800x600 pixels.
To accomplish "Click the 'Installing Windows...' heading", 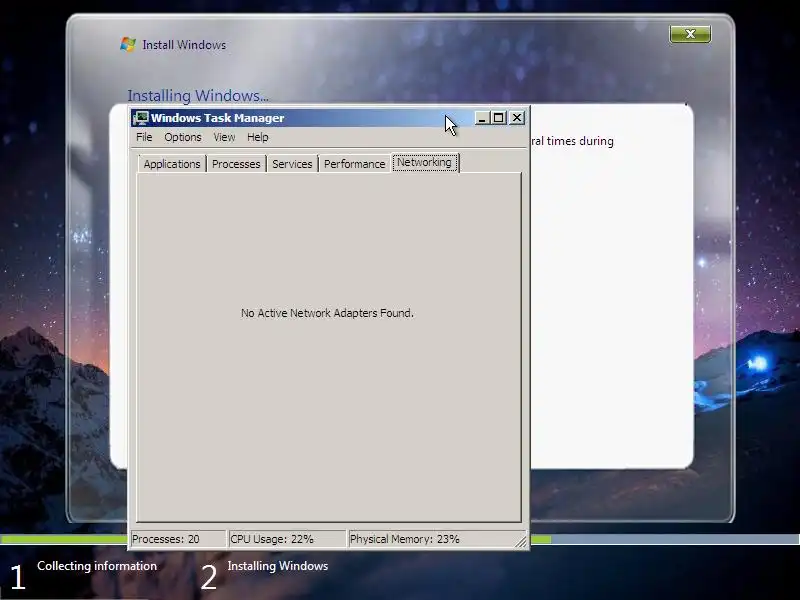I will (x=198, y=95).
